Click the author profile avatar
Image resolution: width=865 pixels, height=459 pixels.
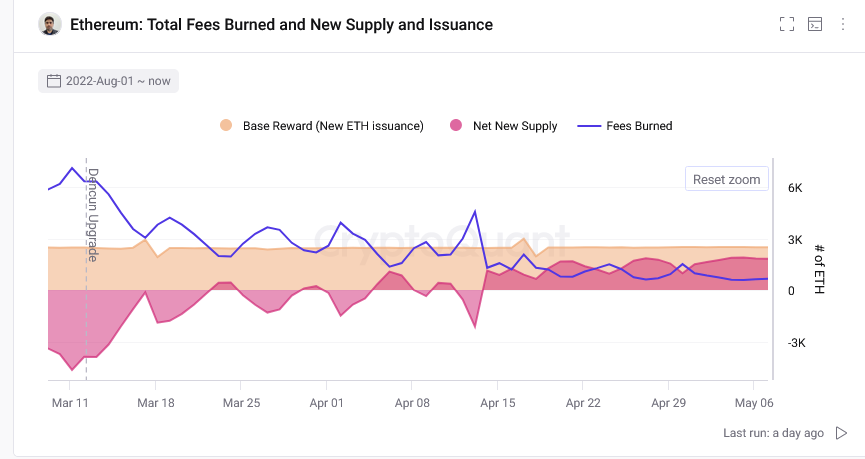tap(50, 24)
